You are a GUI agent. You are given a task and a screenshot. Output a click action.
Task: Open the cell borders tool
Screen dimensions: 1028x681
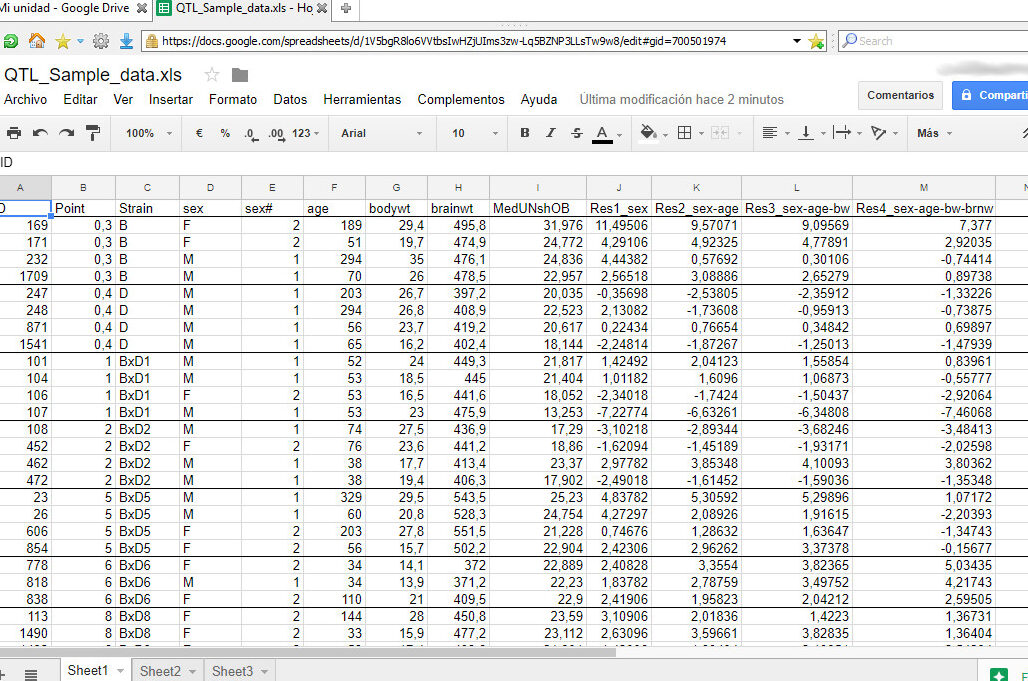684,133
